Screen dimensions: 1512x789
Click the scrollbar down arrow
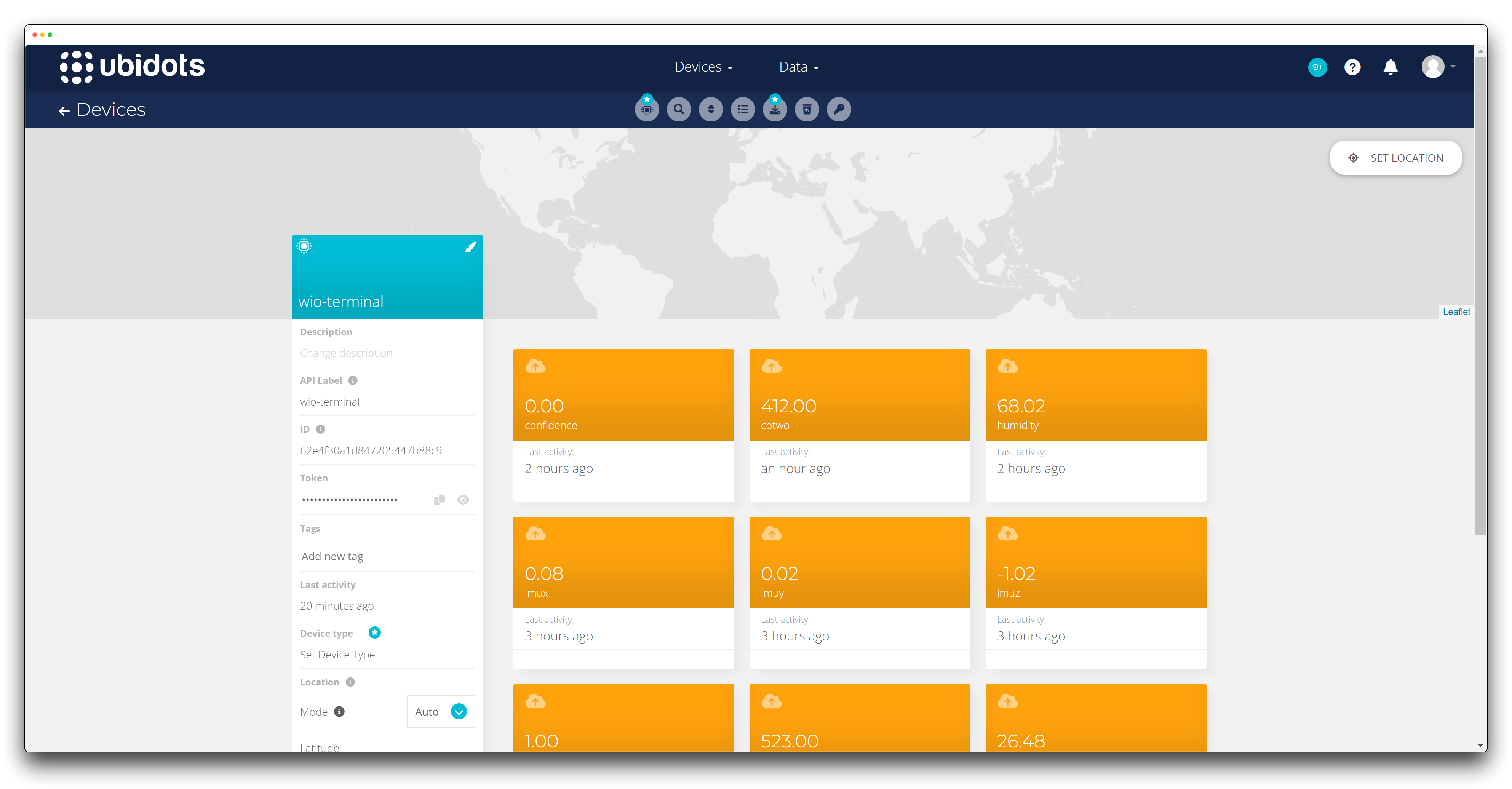[x=1480, y=746]
